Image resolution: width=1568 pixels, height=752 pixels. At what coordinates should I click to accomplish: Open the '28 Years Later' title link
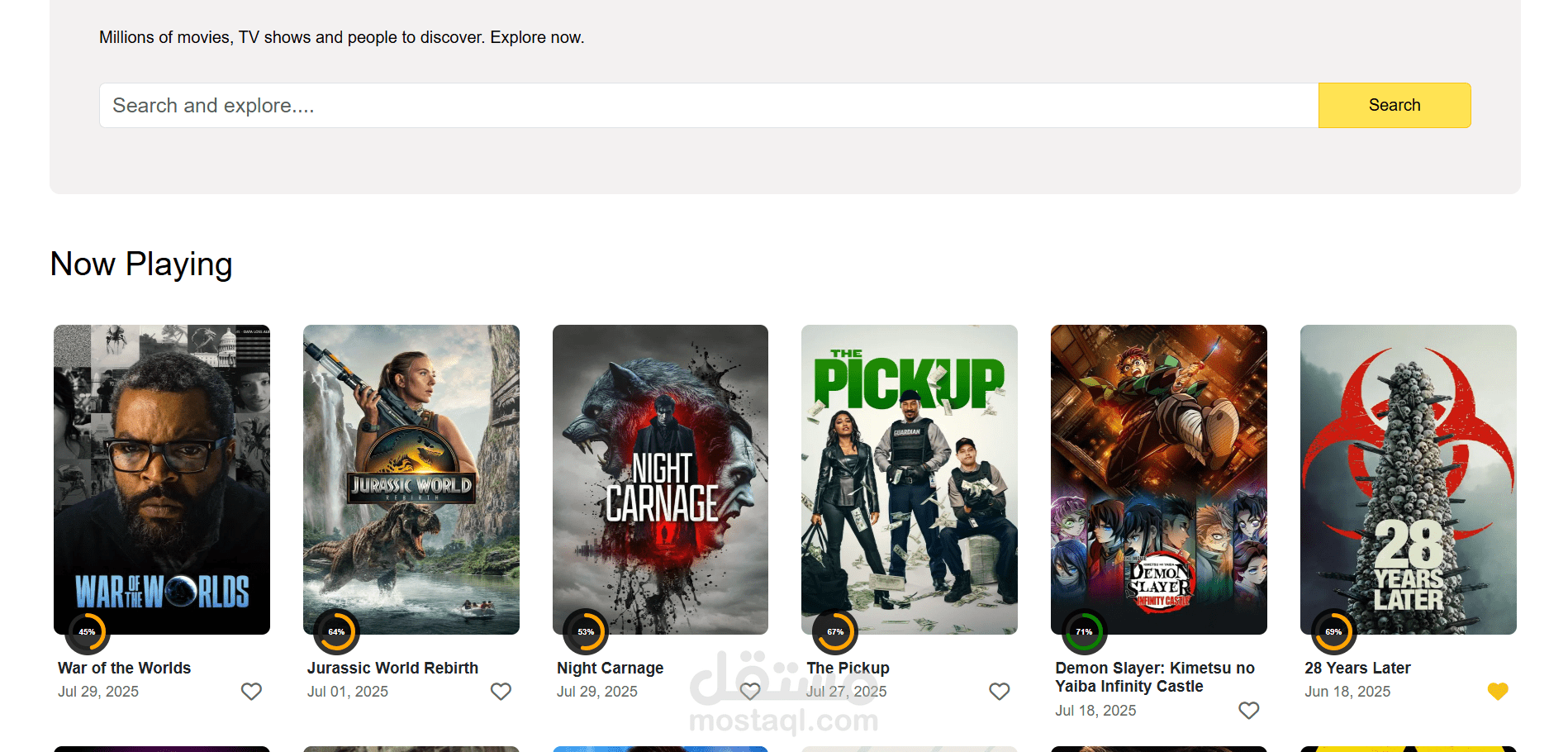[x=1357, y=668]
